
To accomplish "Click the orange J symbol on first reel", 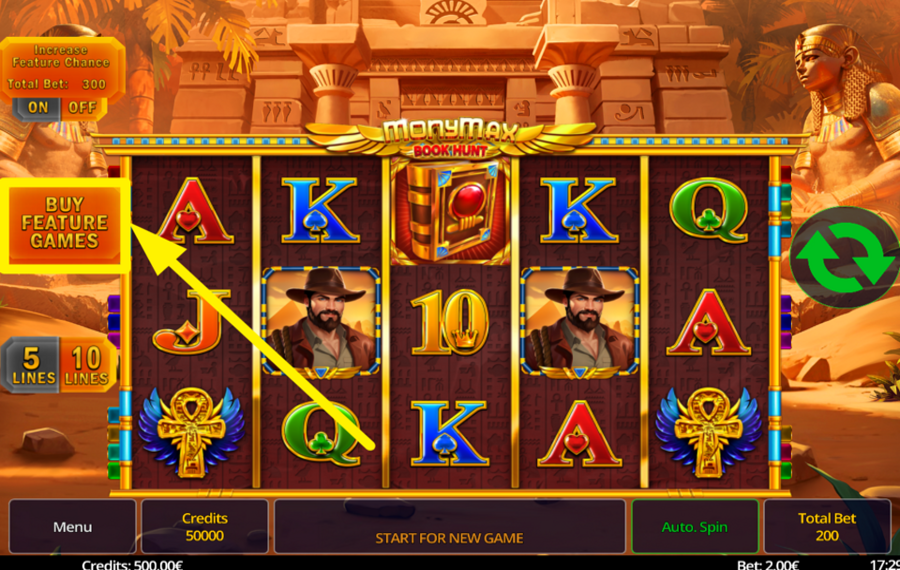I will 191,321.
